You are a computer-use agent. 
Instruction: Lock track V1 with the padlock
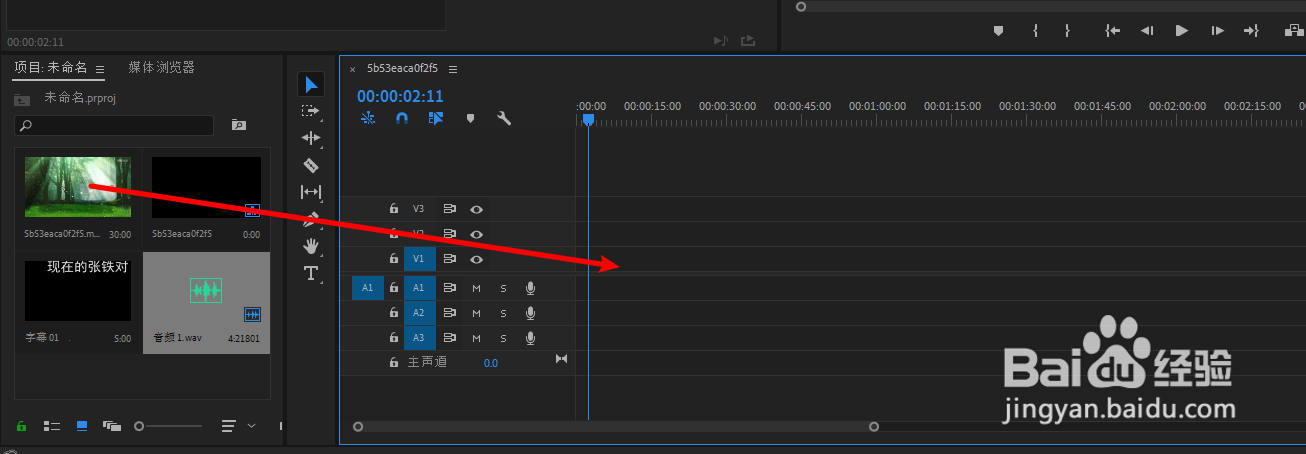tap(394, 259)
